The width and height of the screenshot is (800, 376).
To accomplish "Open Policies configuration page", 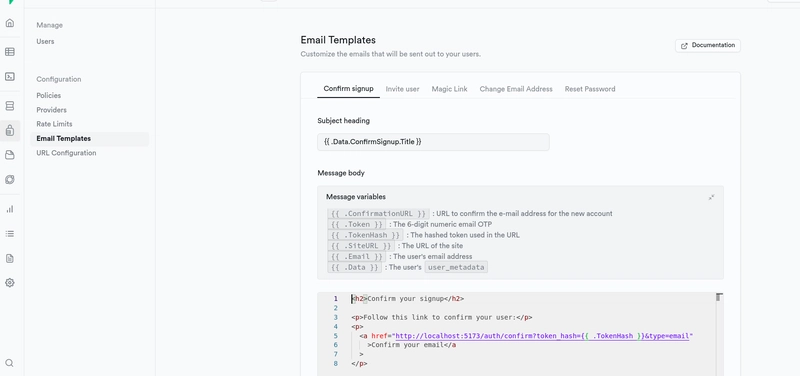I will click(48, 95).
